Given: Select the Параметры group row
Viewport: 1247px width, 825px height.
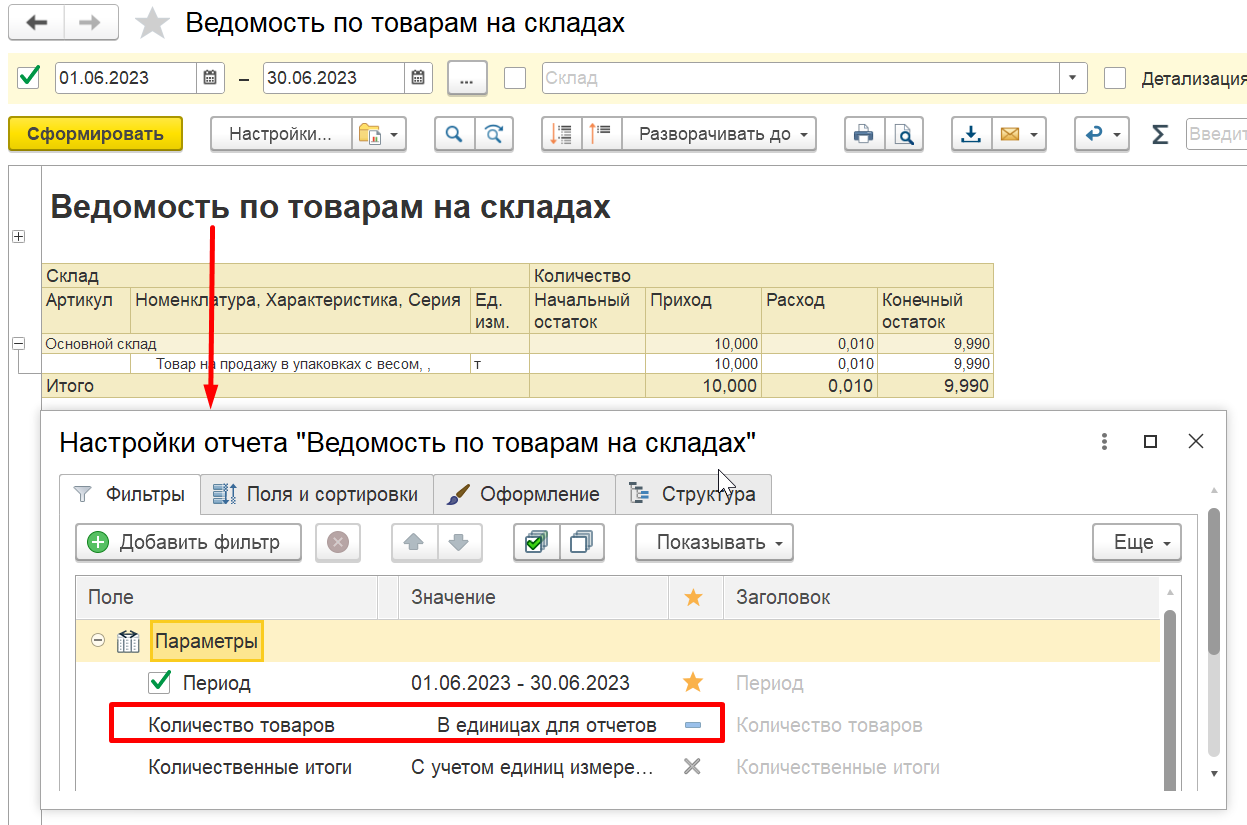Looking at the screenshot, I should (x=618, y=641).
